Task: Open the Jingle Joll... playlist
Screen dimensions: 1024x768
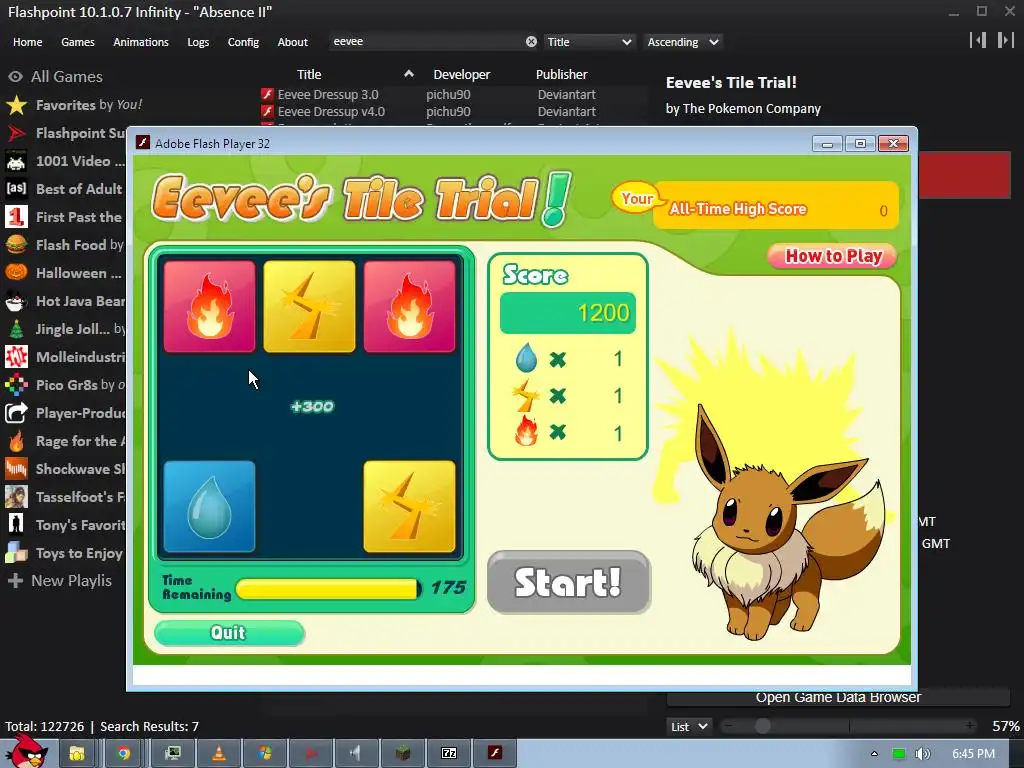Action: 65,328
